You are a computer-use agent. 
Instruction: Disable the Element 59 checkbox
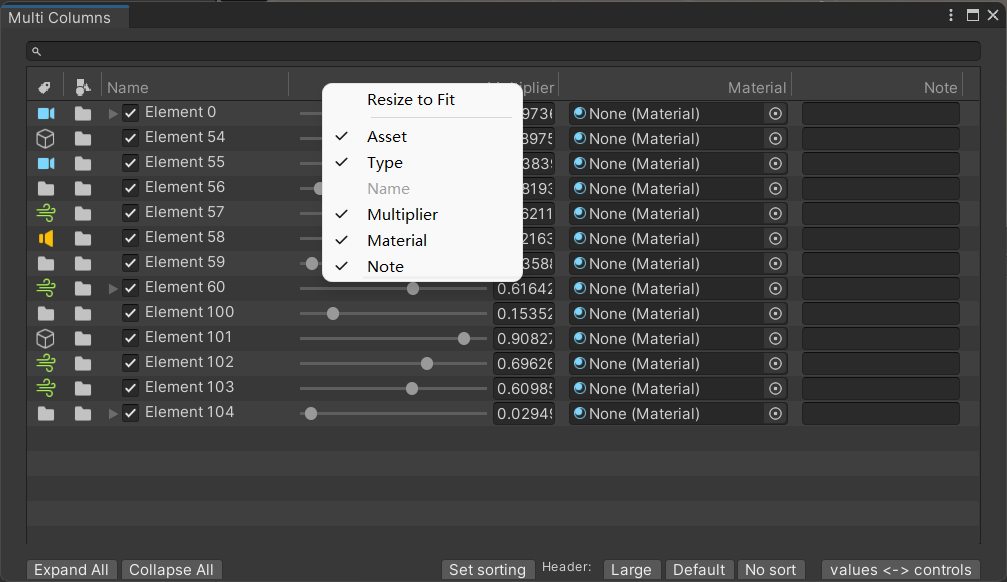click(130, 263)
